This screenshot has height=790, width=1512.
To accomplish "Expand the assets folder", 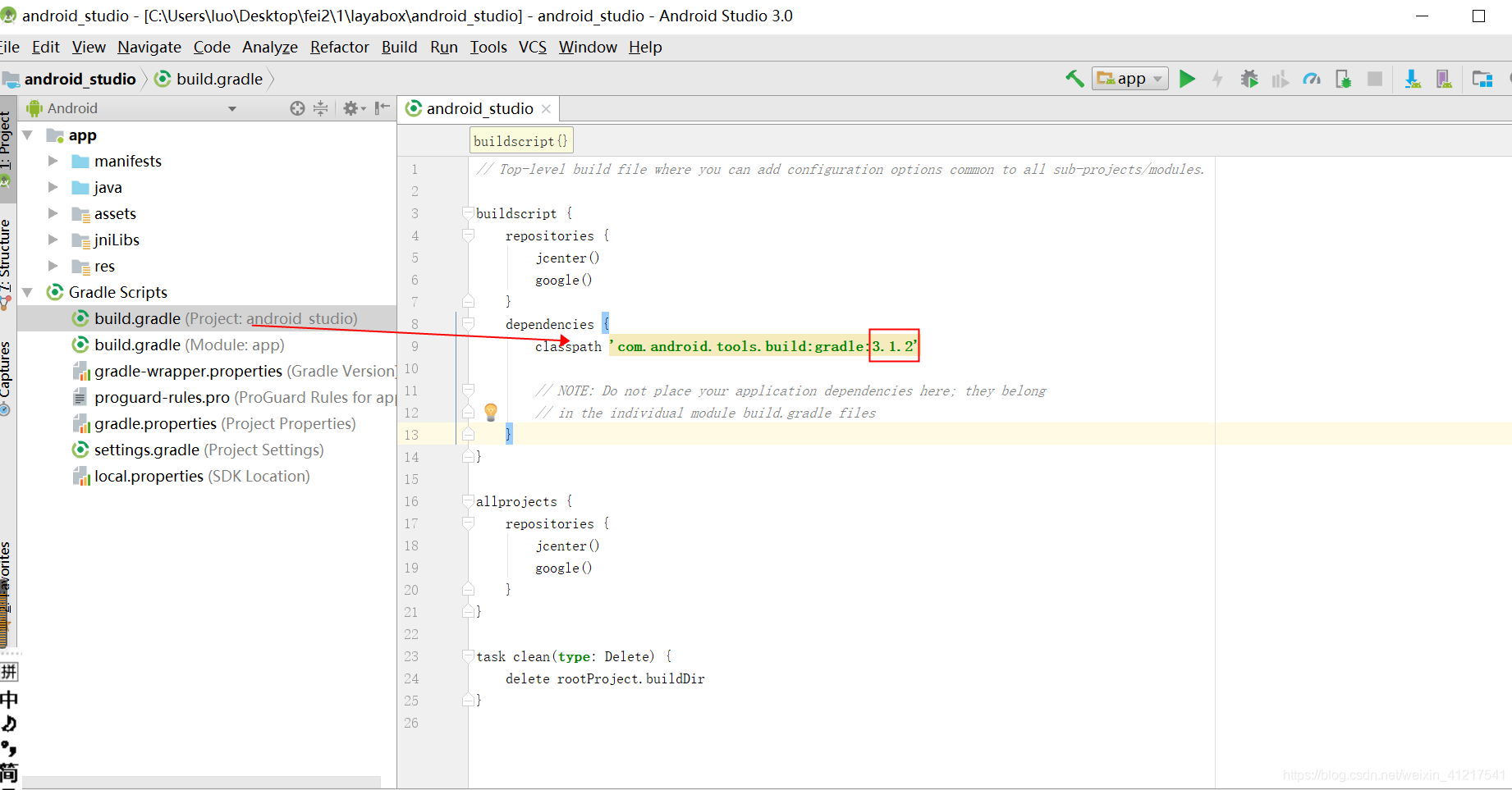I will coord(53,213).
